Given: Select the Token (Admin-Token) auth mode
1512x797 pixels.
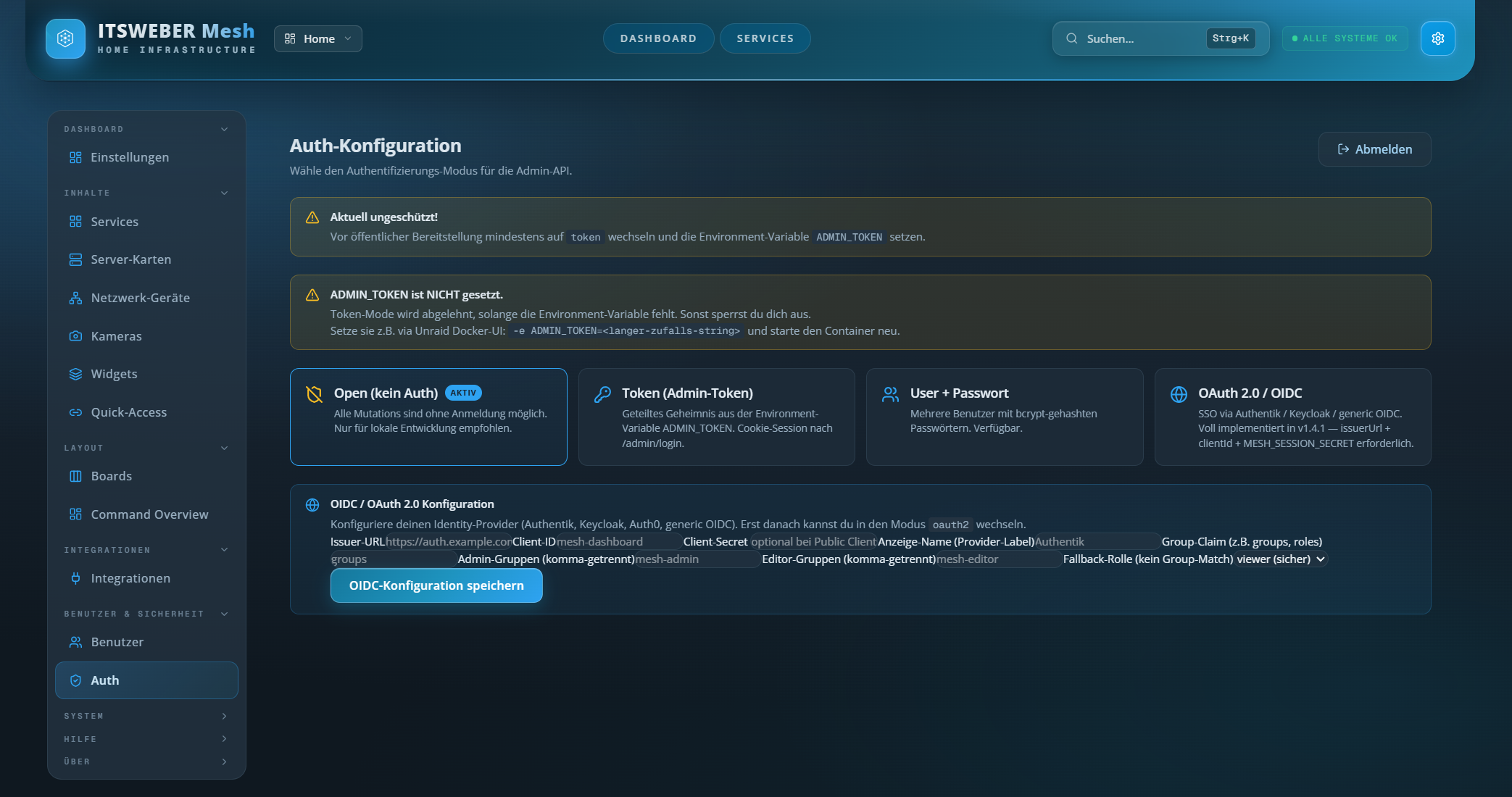Looking at the screenshot, I should (716, 417).
